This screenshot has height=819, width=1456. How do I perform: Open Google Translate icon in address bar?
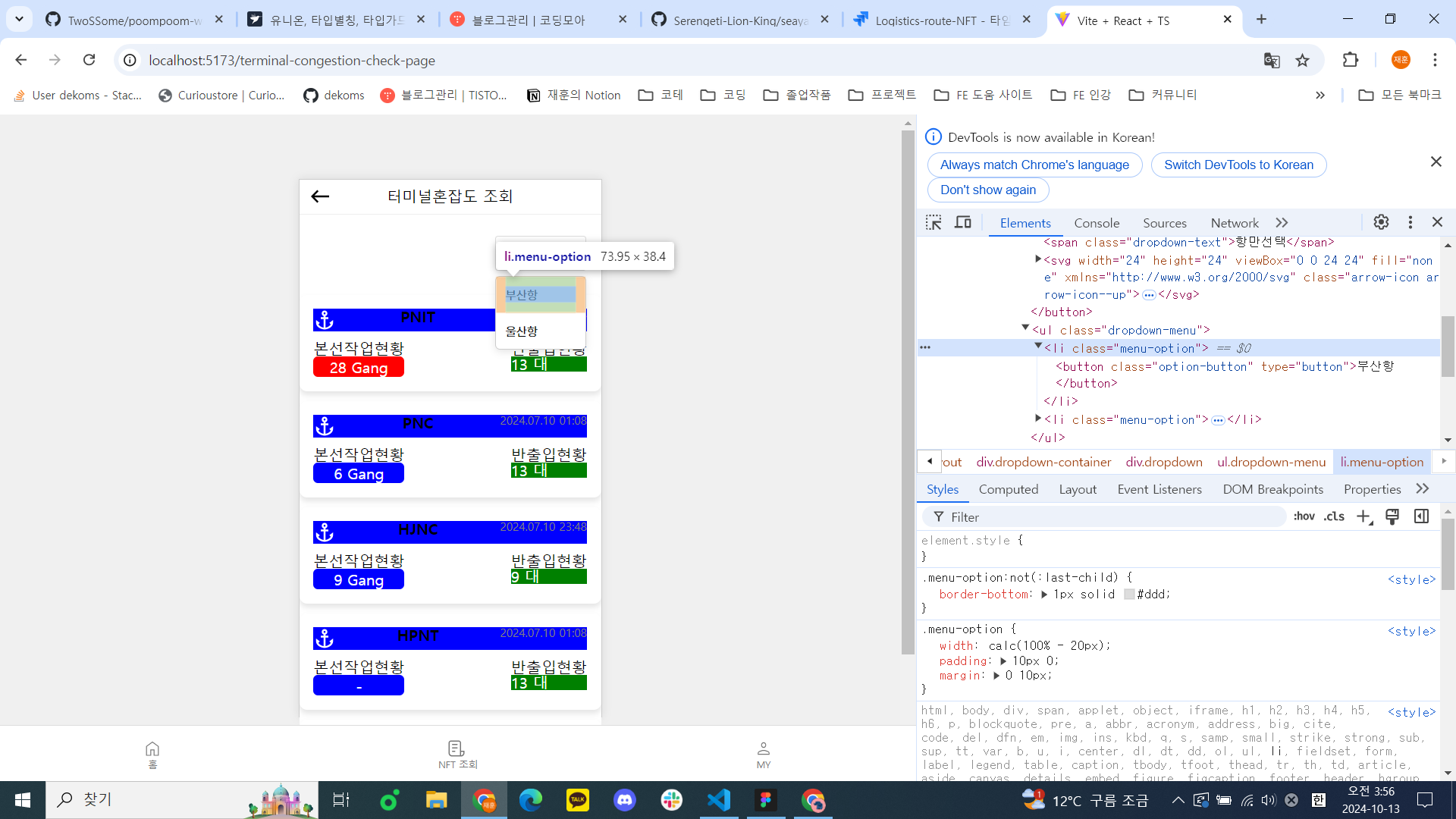click(x=1272, y=61)
